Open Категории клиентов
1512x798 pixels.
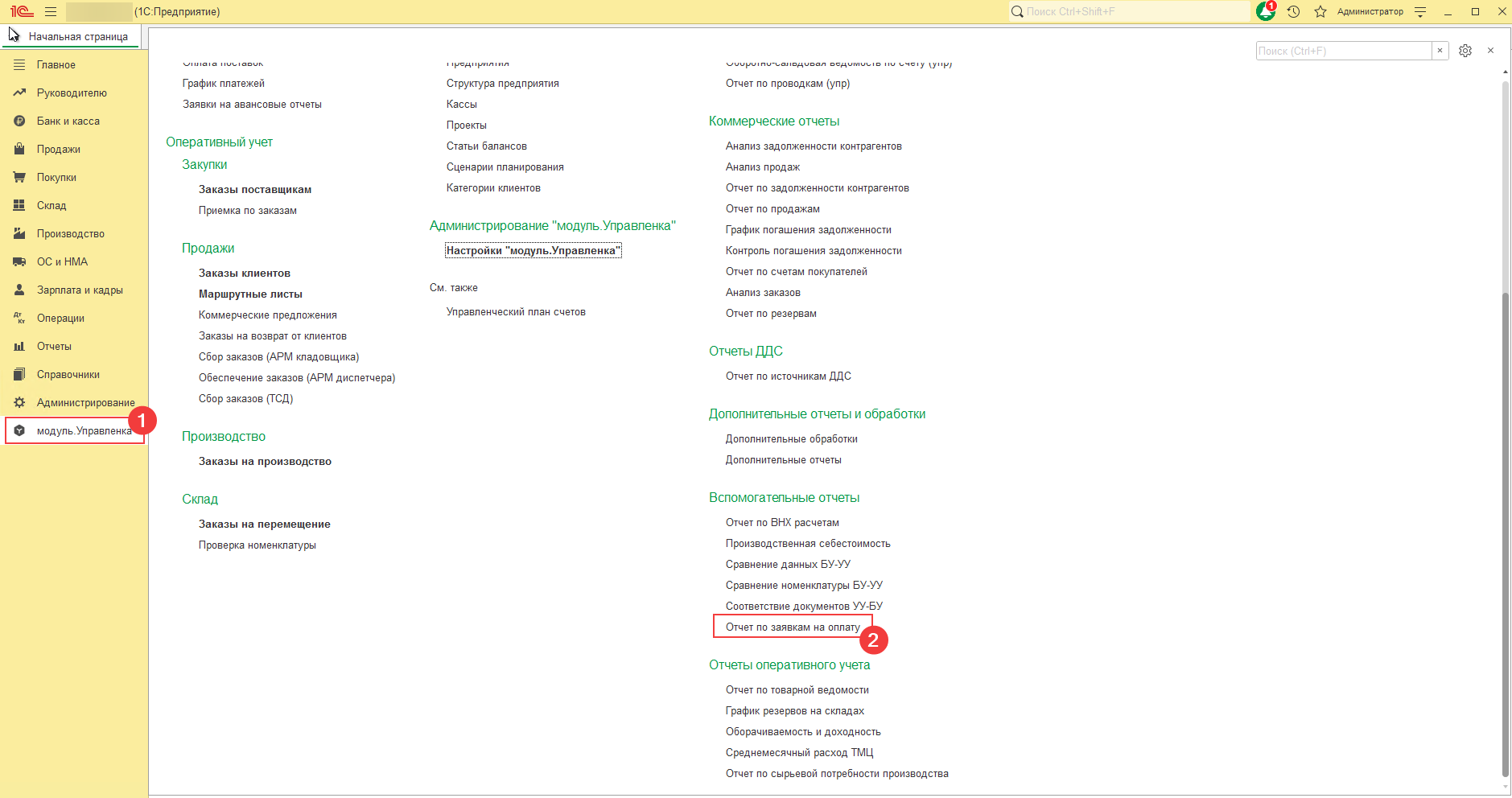pos(493,188)
